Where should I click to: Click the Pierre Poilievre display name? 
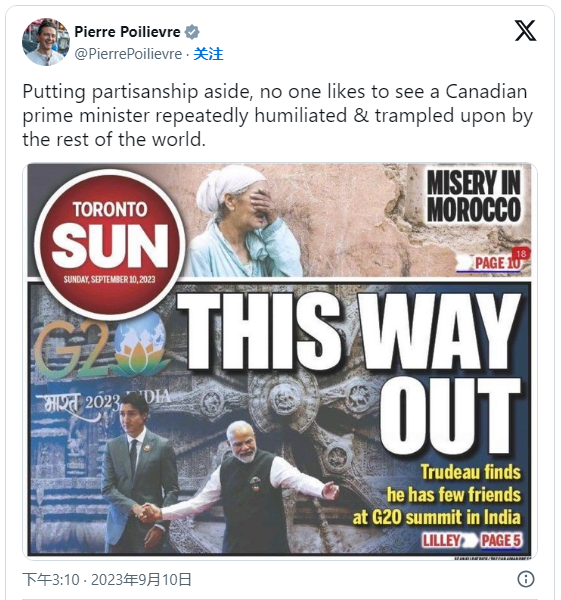(127, 32)
